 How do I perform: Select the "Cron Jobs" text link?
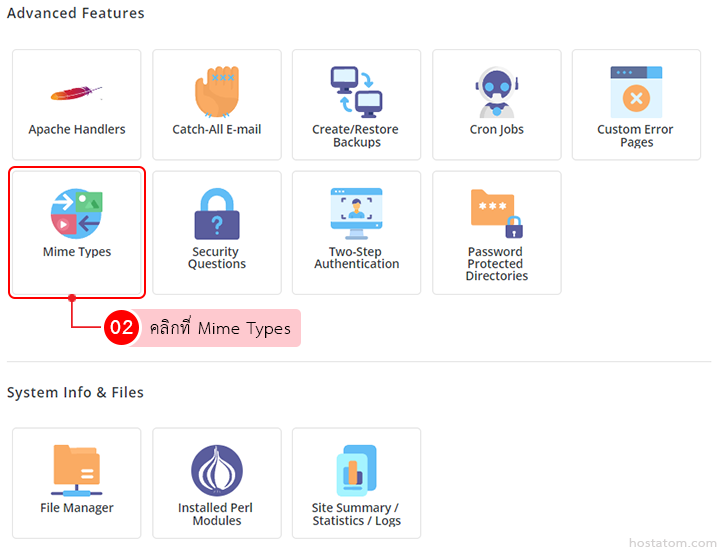point(497,130)
